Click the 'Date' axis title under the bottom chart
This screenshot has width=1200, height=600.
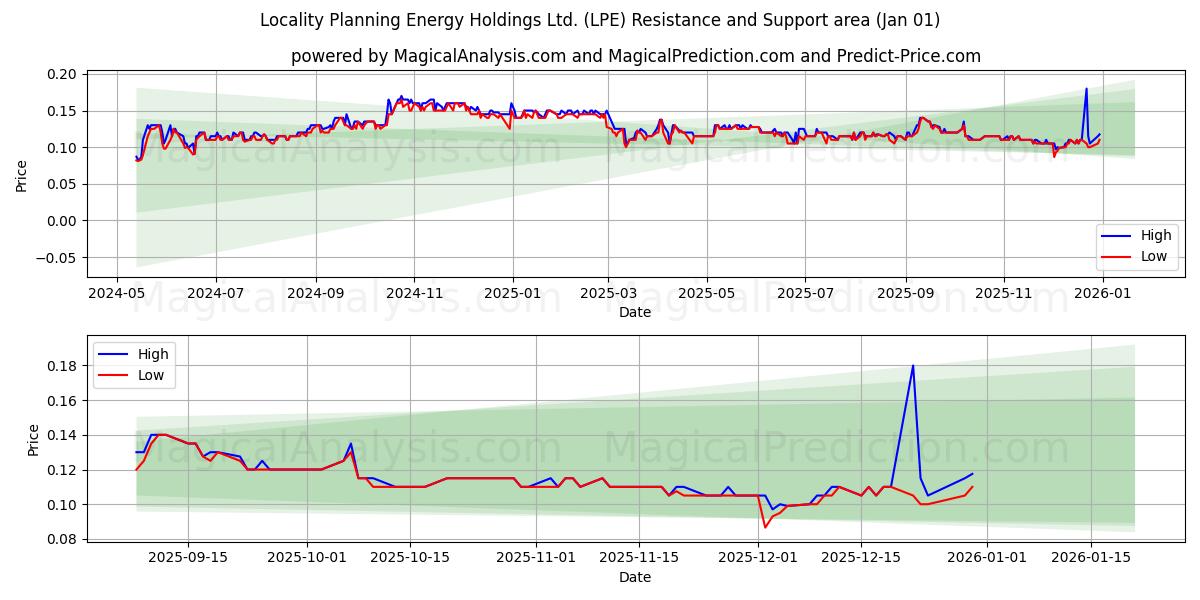(635, 577)
